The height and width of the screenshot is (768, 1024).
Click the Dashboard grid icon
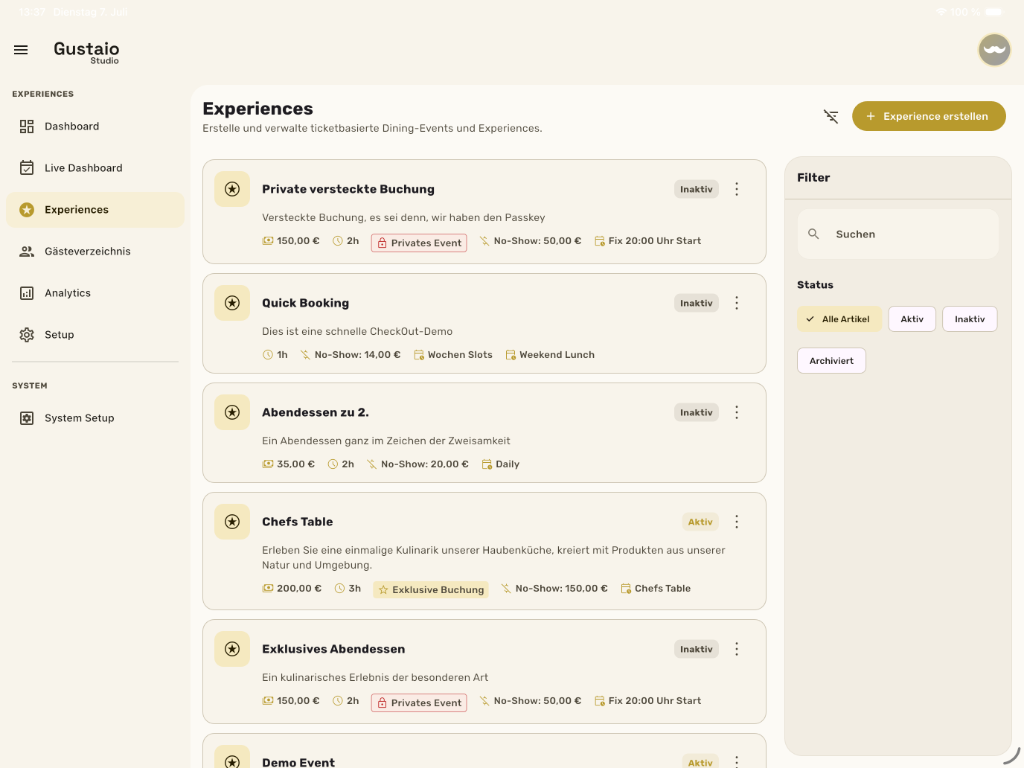[27, 126]
